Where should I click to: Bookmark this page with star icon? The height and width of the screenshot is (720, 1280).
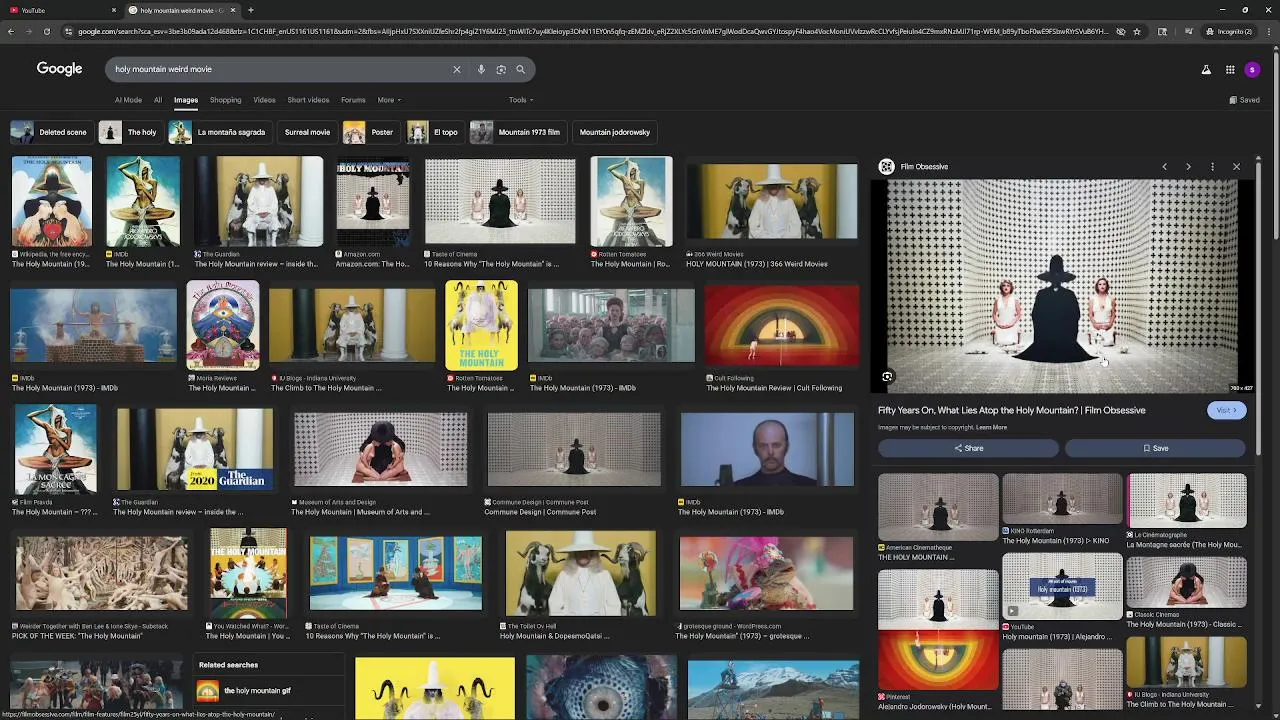(x=1137, y=31)
